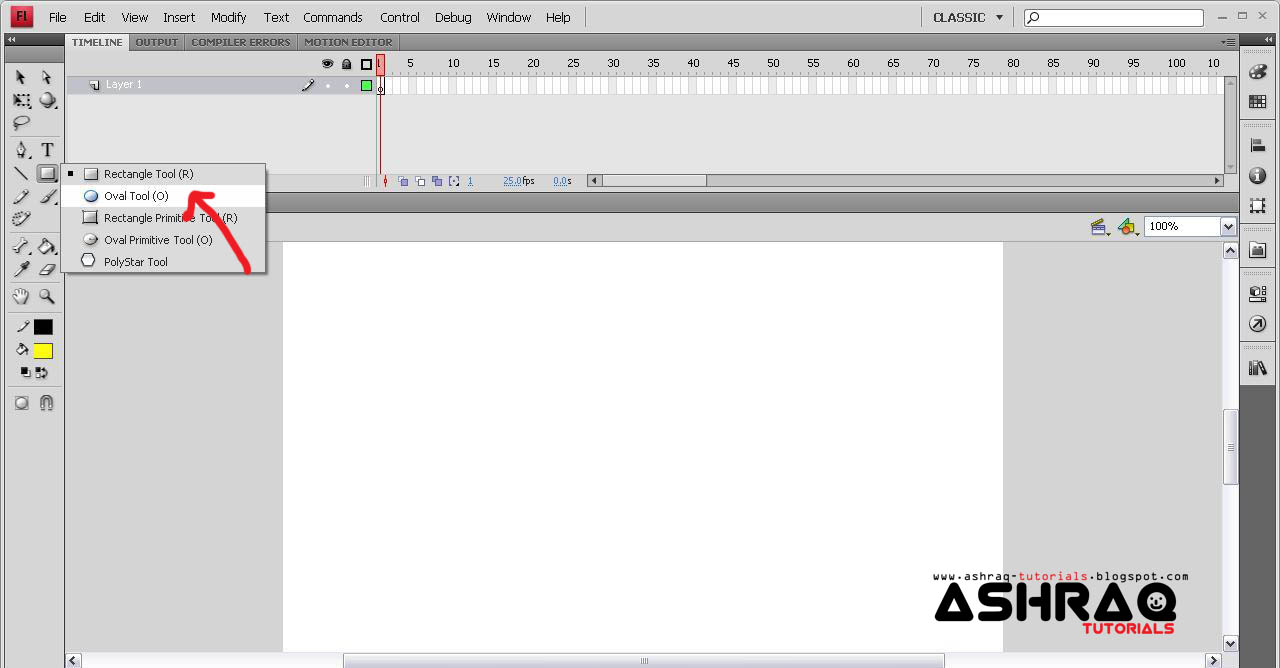Select PolyStar Tool from flyout menu
Screen dimensions: 1280x668
tap(135, 262)
